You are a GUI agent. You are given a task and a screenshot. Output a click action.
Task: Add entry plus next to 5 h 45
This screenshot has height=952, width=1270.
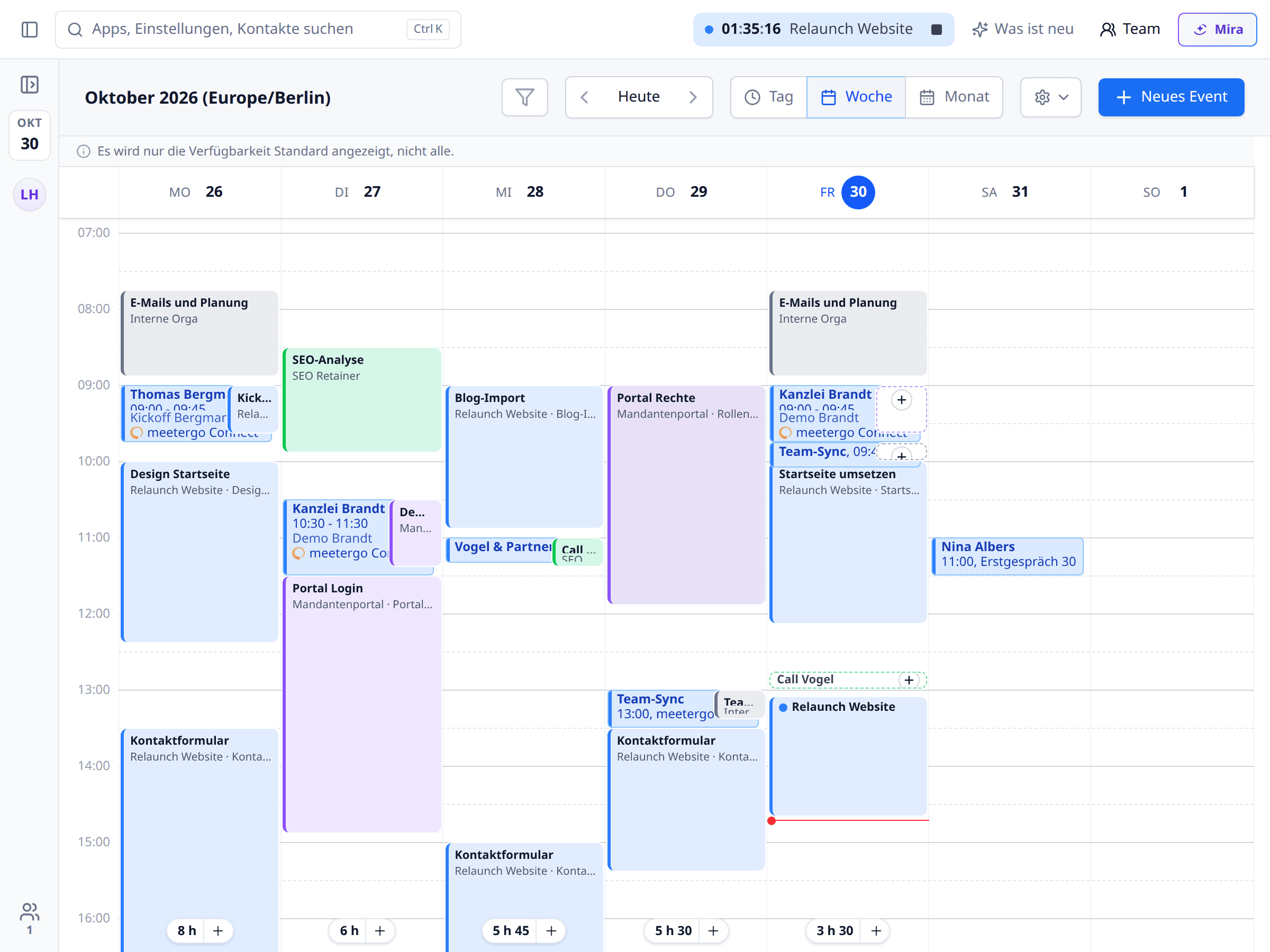(551, 931)
